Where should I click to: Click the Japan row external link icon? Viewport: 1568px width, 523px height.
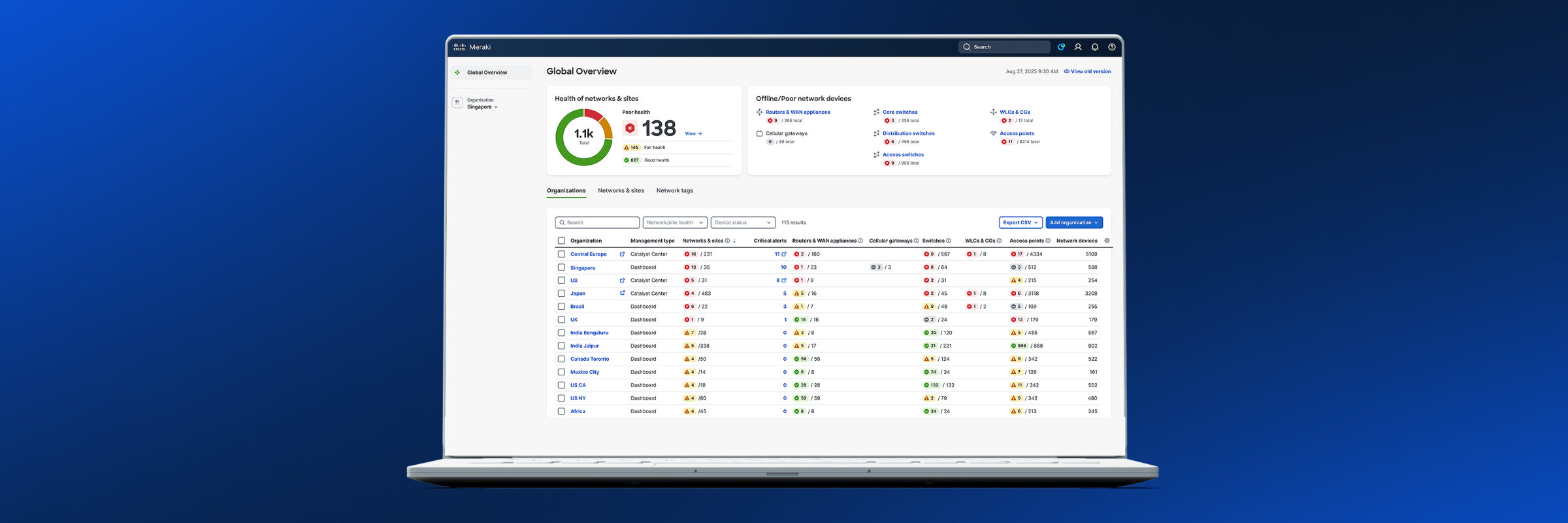coord(622,293)
